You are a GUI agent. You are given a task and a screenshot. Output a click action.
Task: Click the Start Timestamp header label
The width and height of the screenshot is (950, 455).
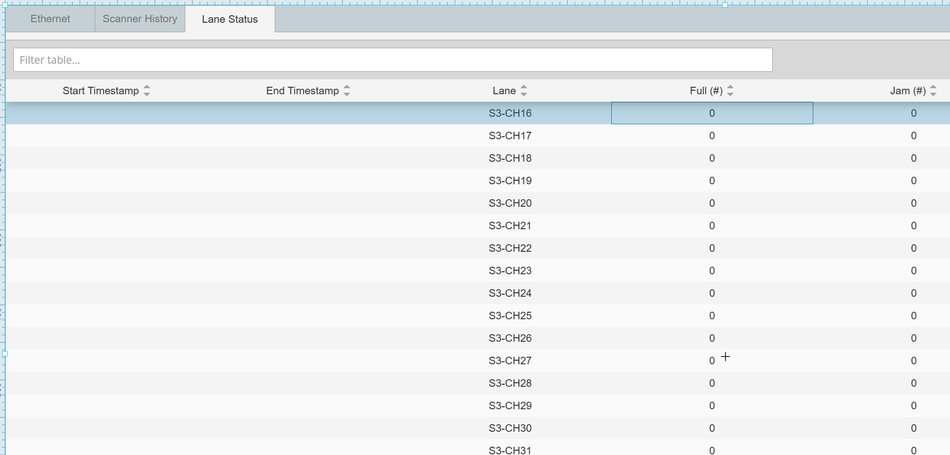tap(100, 91)
